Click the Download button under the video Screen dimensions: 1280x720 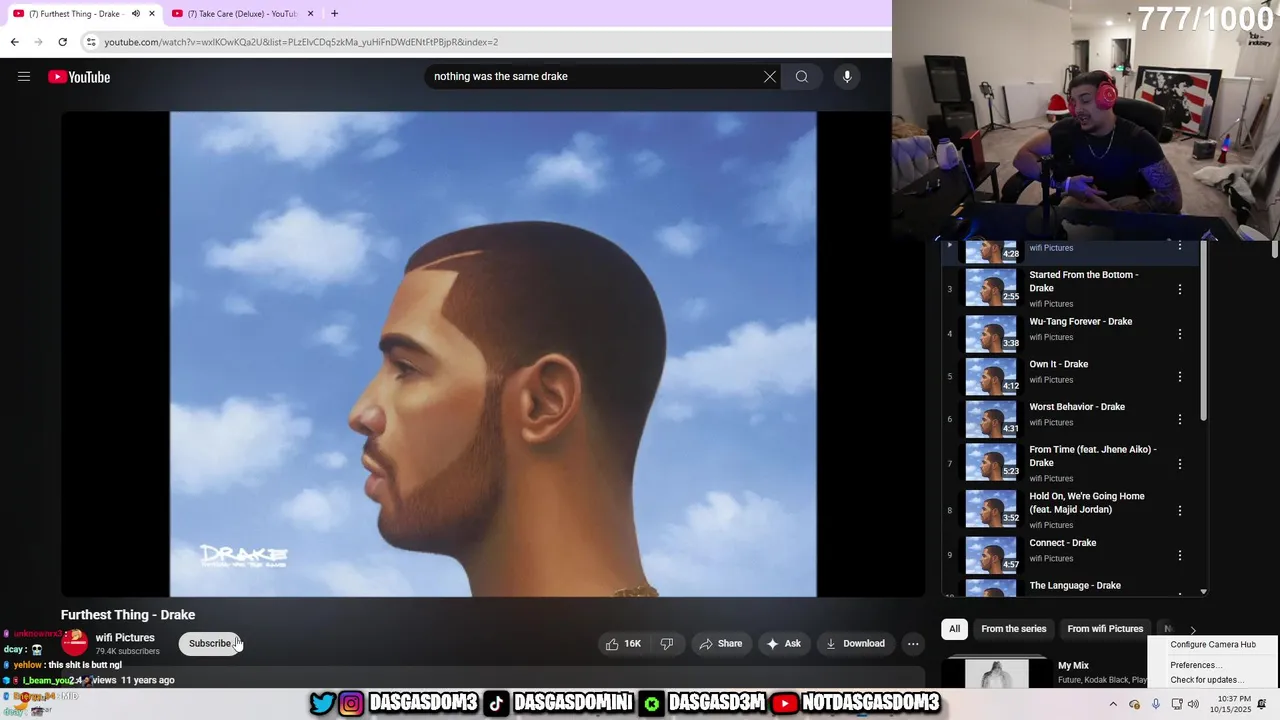(855, 644)
